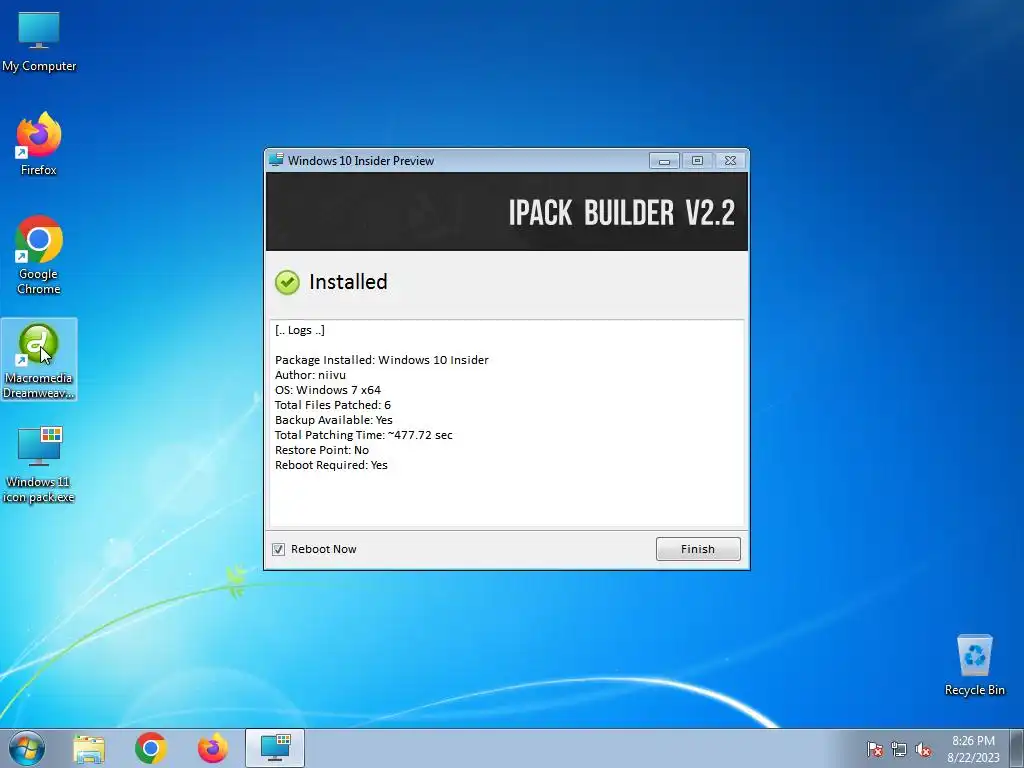Click the 'Backup Available: Yes' log line
The height and width of the screenshot is (768, 1024).
[x=334, y=420]
